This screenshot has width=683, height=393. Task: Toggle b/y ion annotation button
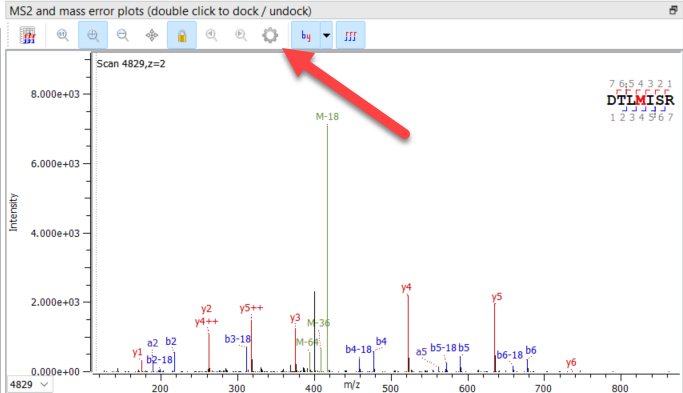pos(306,35)
